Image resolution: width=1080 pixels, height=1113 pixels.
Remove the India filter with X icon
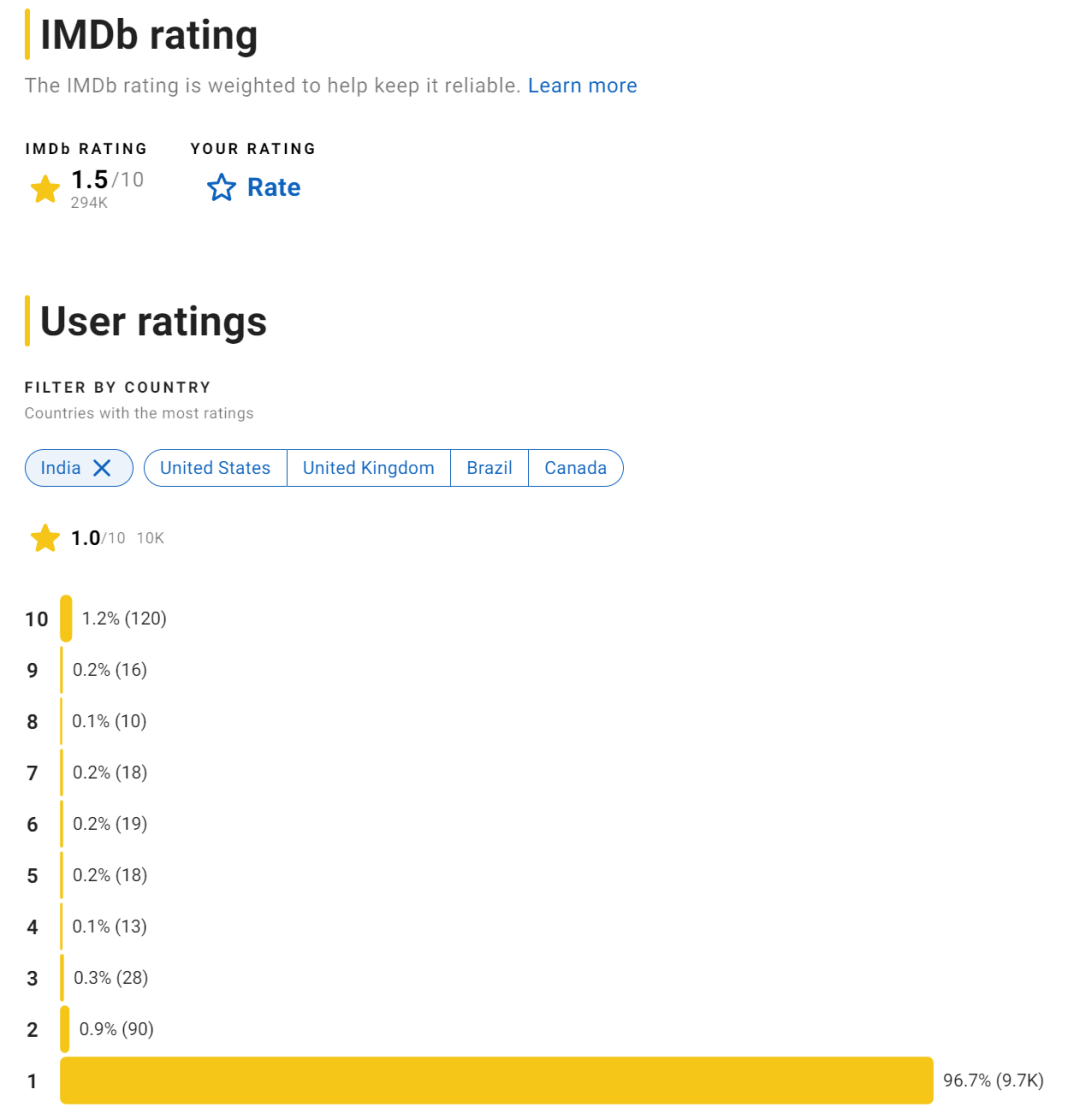pos(102,468)
